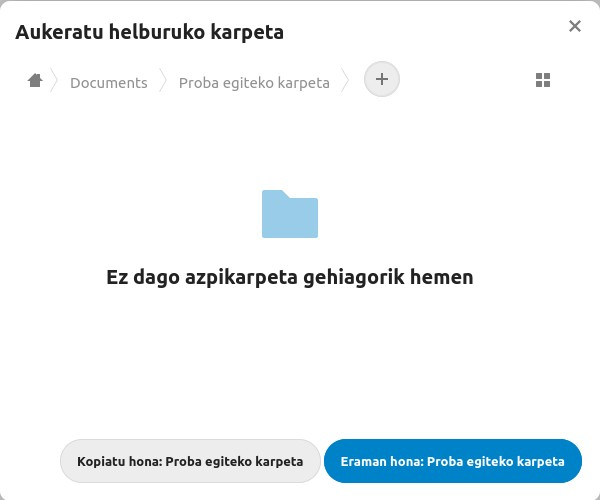Image resolution: width=600 pixels, height=500 pixels.
Task: Click the chevron after the home icon
Action: pyautogui.click(x=56, y=82)
